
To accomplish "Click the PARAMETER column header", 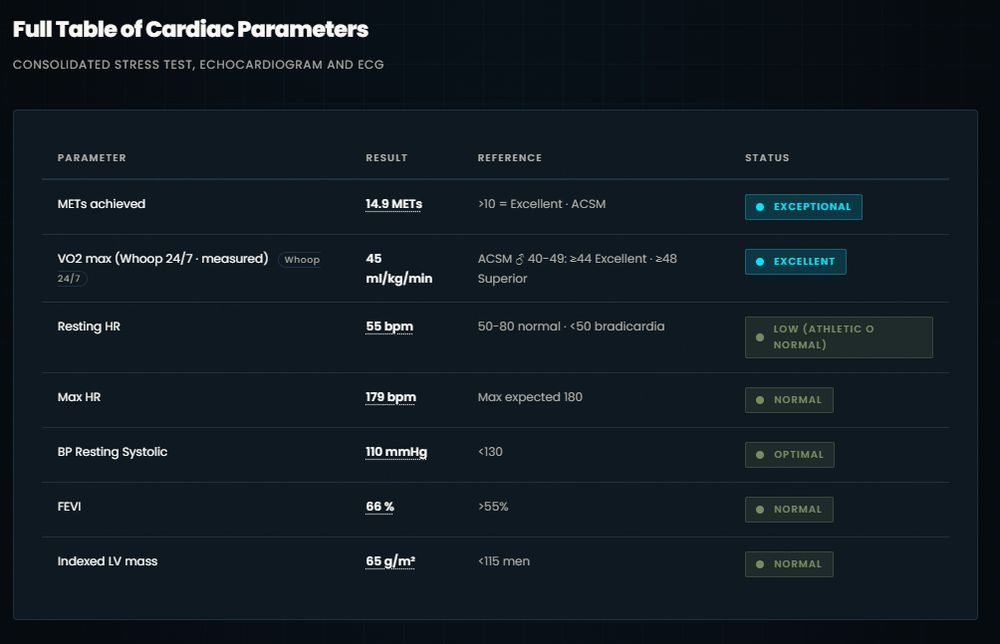I will coord(92,157).
